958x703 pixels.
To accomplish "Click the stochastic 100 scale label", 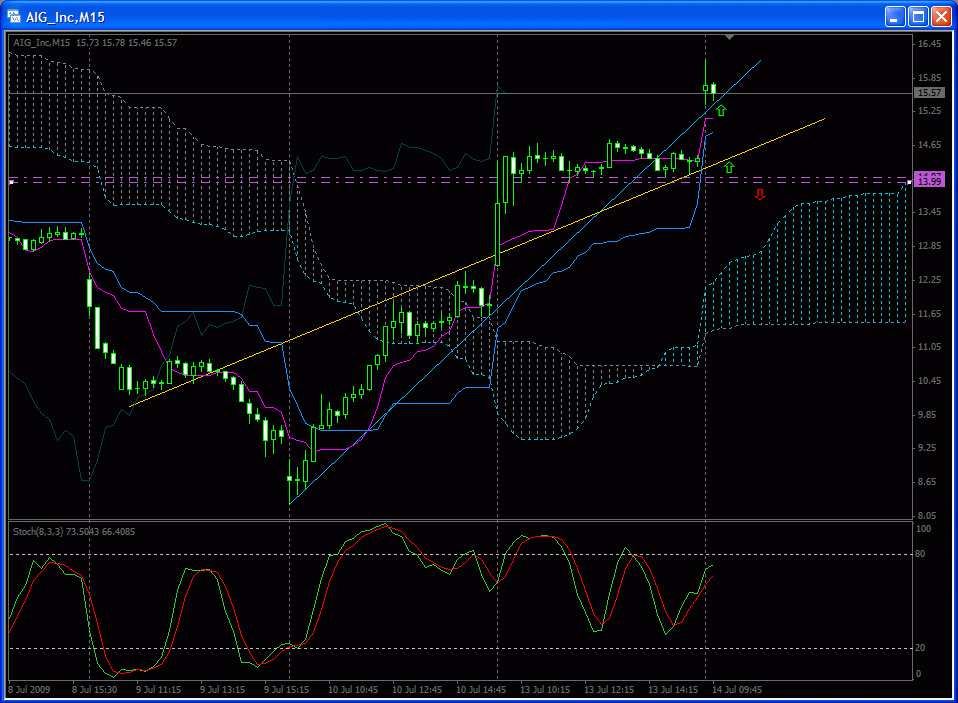I will (924, 529).
